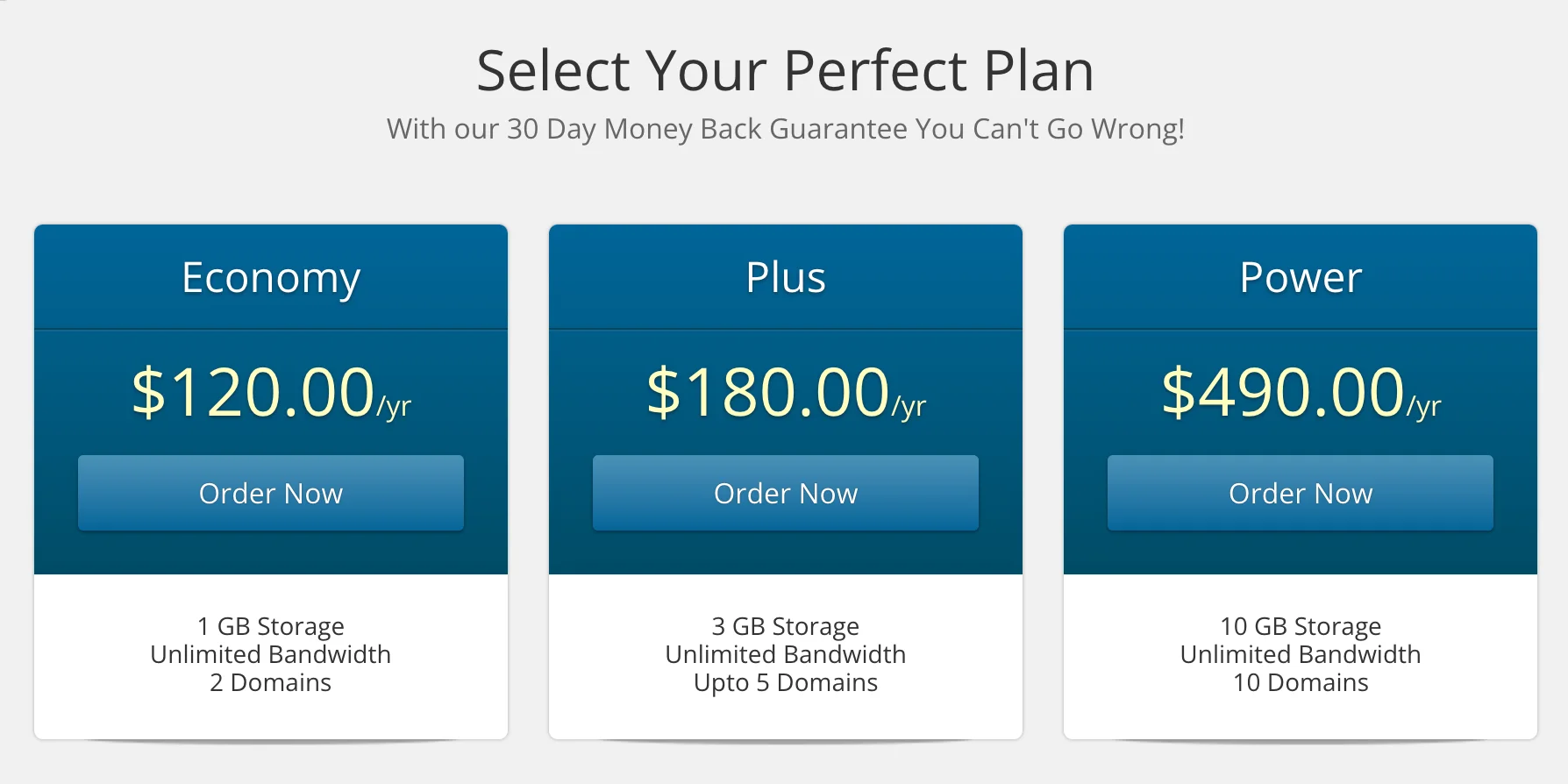1568x784 pixels.
Task: Click the 'Select Your Perfect Plan' heading
Action: point(785,70)
